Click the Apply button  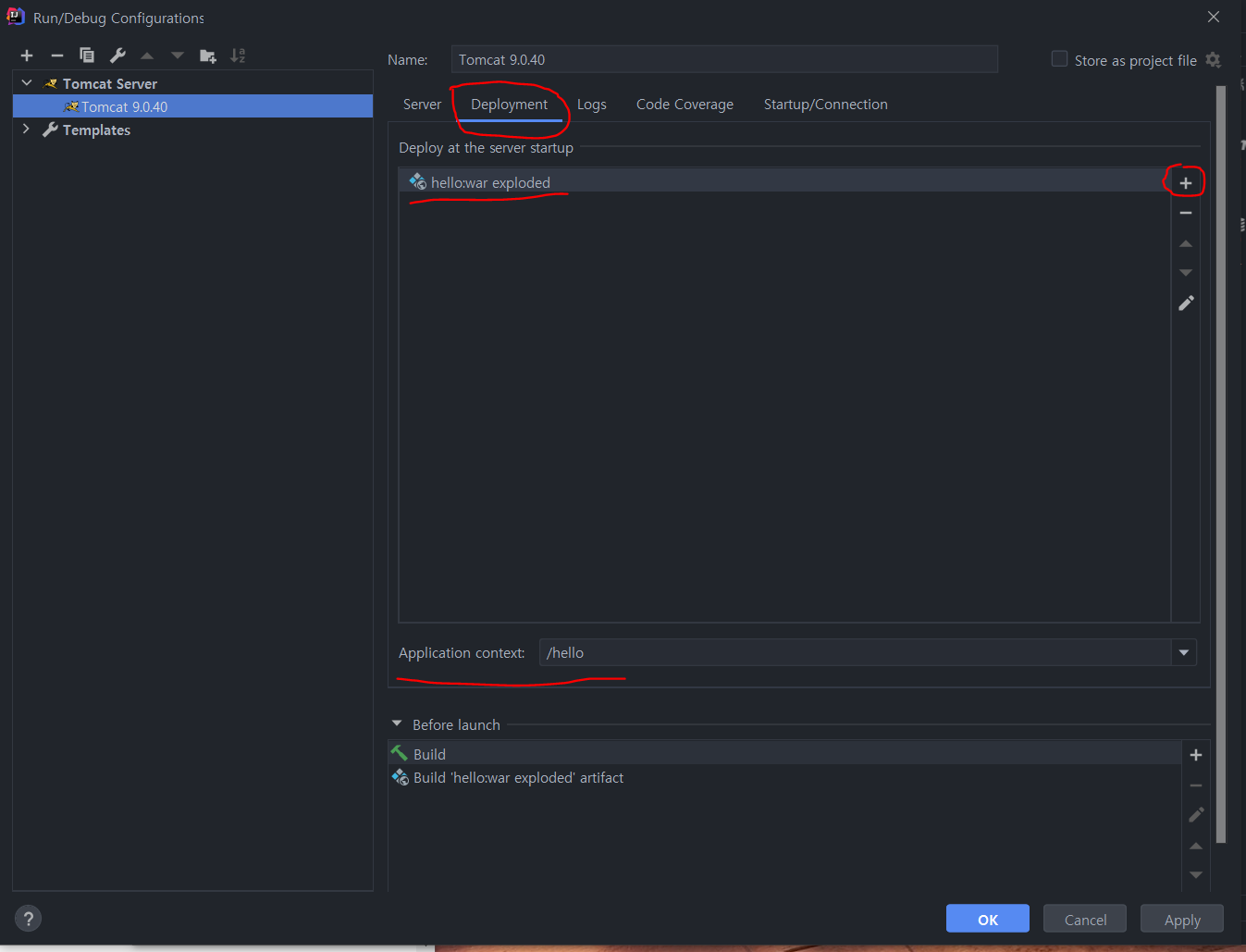1182,919
